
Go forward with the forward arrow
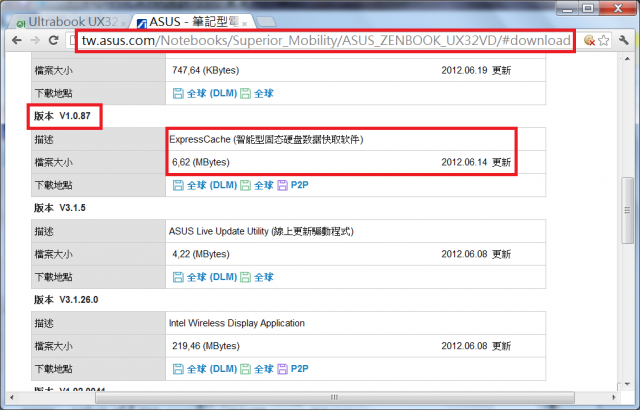[35, 40]
